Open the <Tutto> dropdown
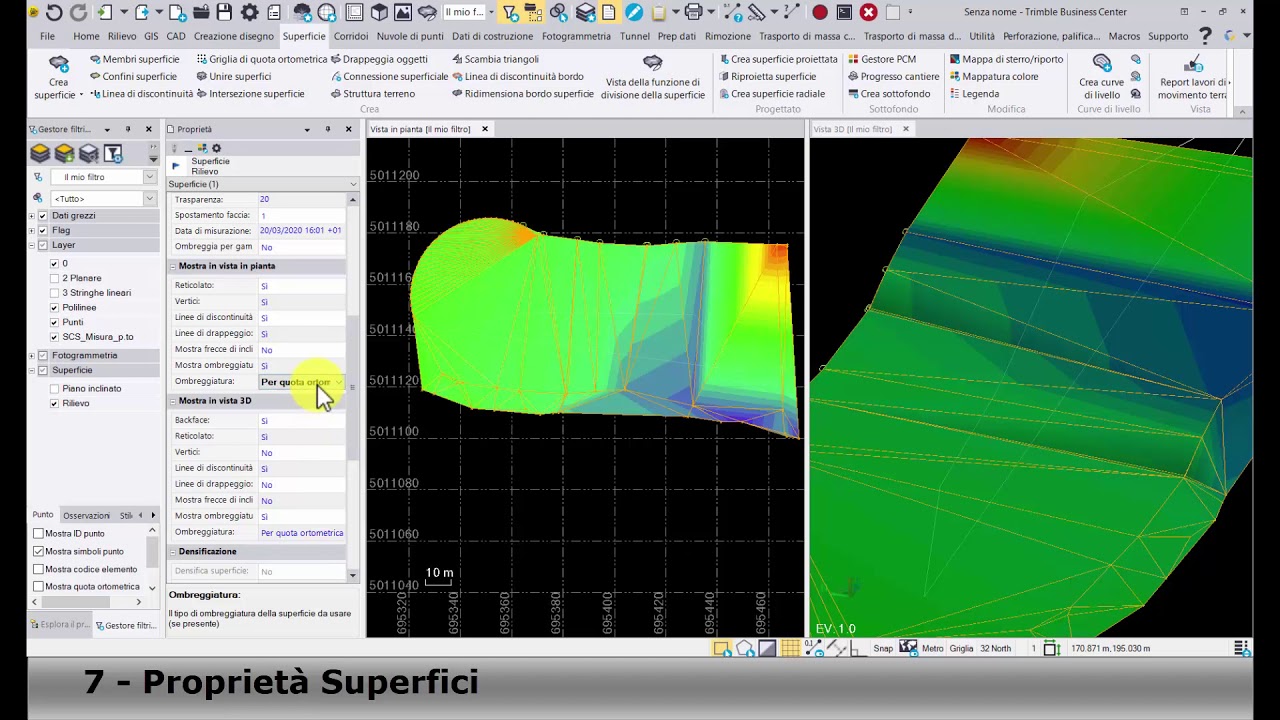This screenshot has height=720, width=1280. pyautogui.click(x=149, y=198)
